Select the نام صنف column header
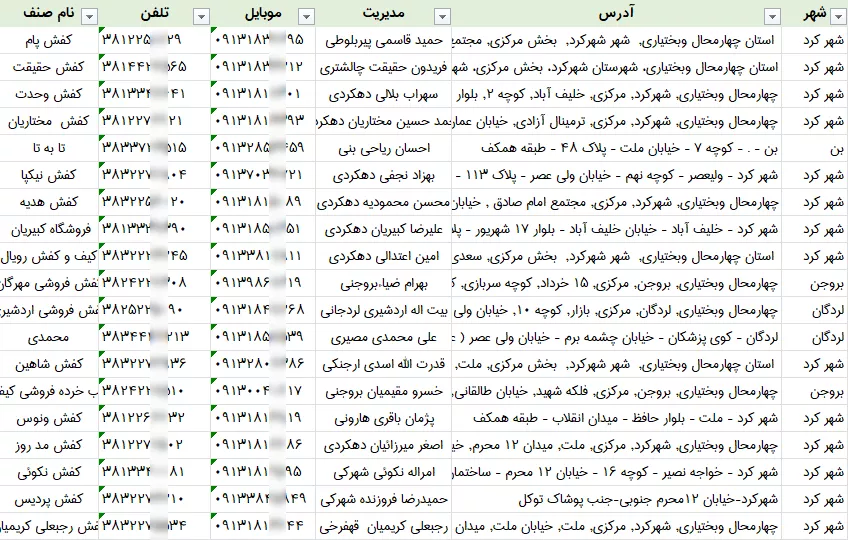 [49, 13]
